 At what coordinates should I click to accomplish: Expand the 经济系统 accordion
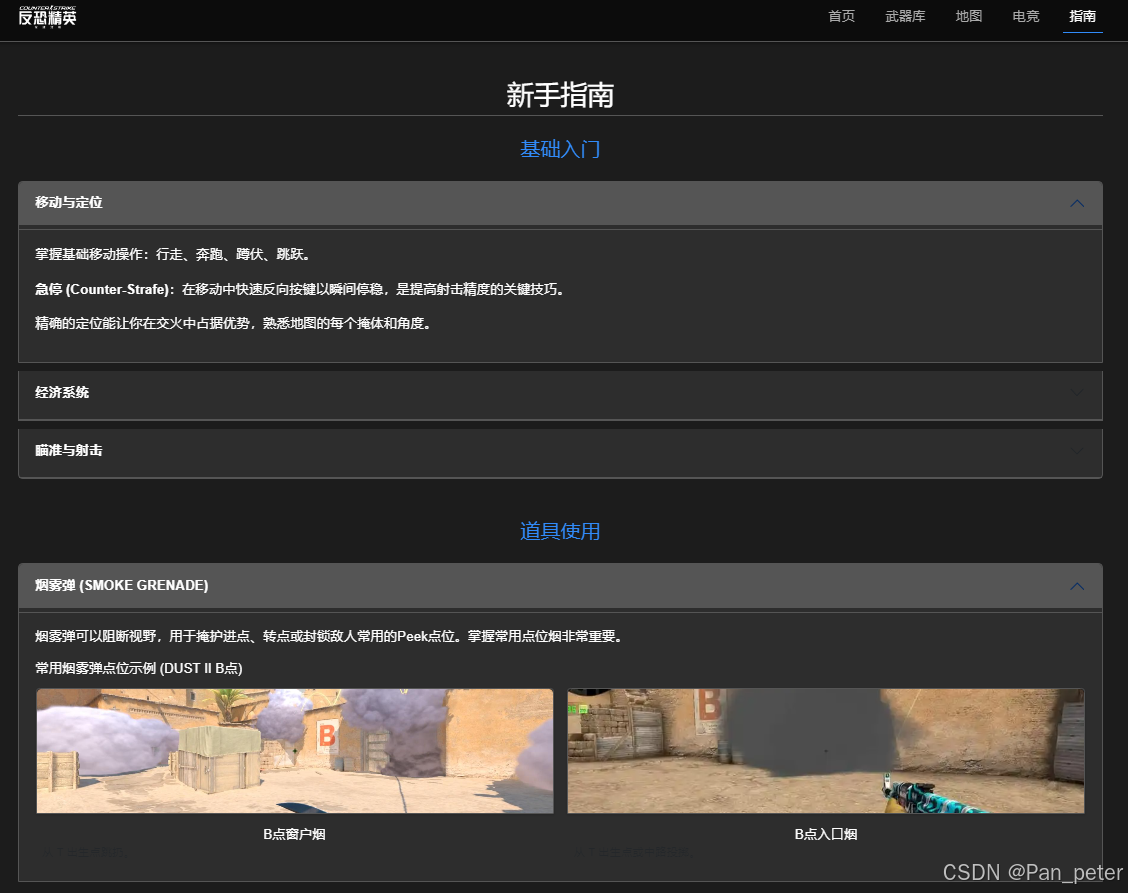pos(560,393)
